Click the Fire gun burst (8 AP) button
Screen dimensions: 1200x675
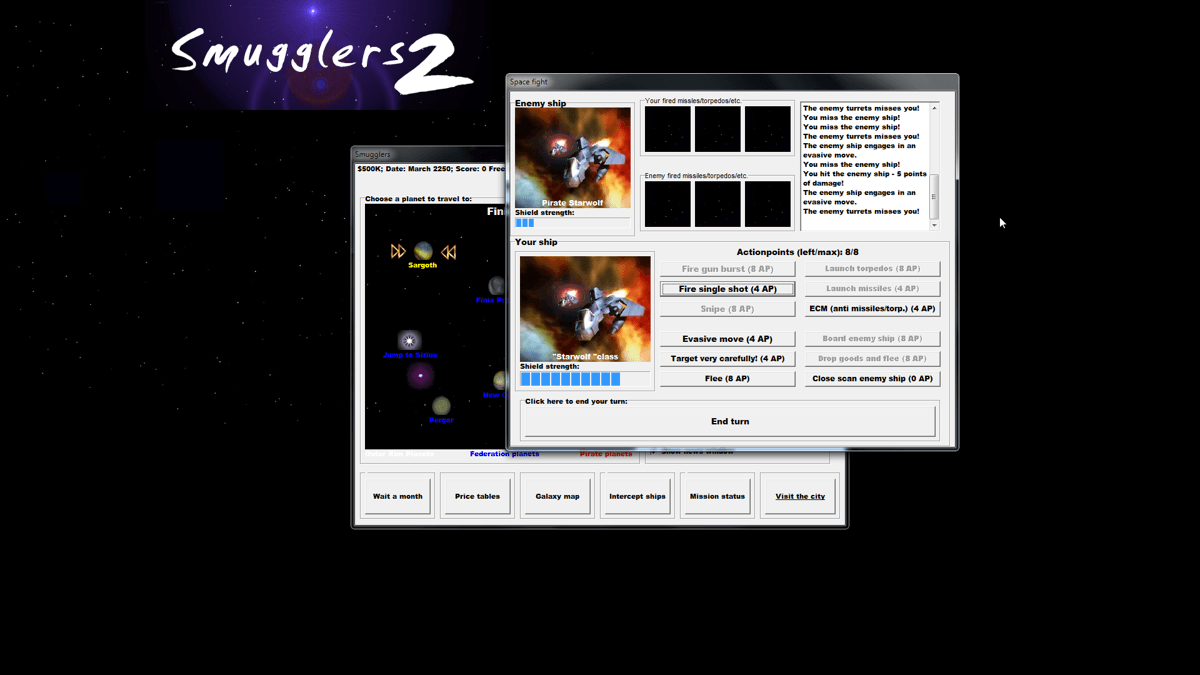coord(727,269)
